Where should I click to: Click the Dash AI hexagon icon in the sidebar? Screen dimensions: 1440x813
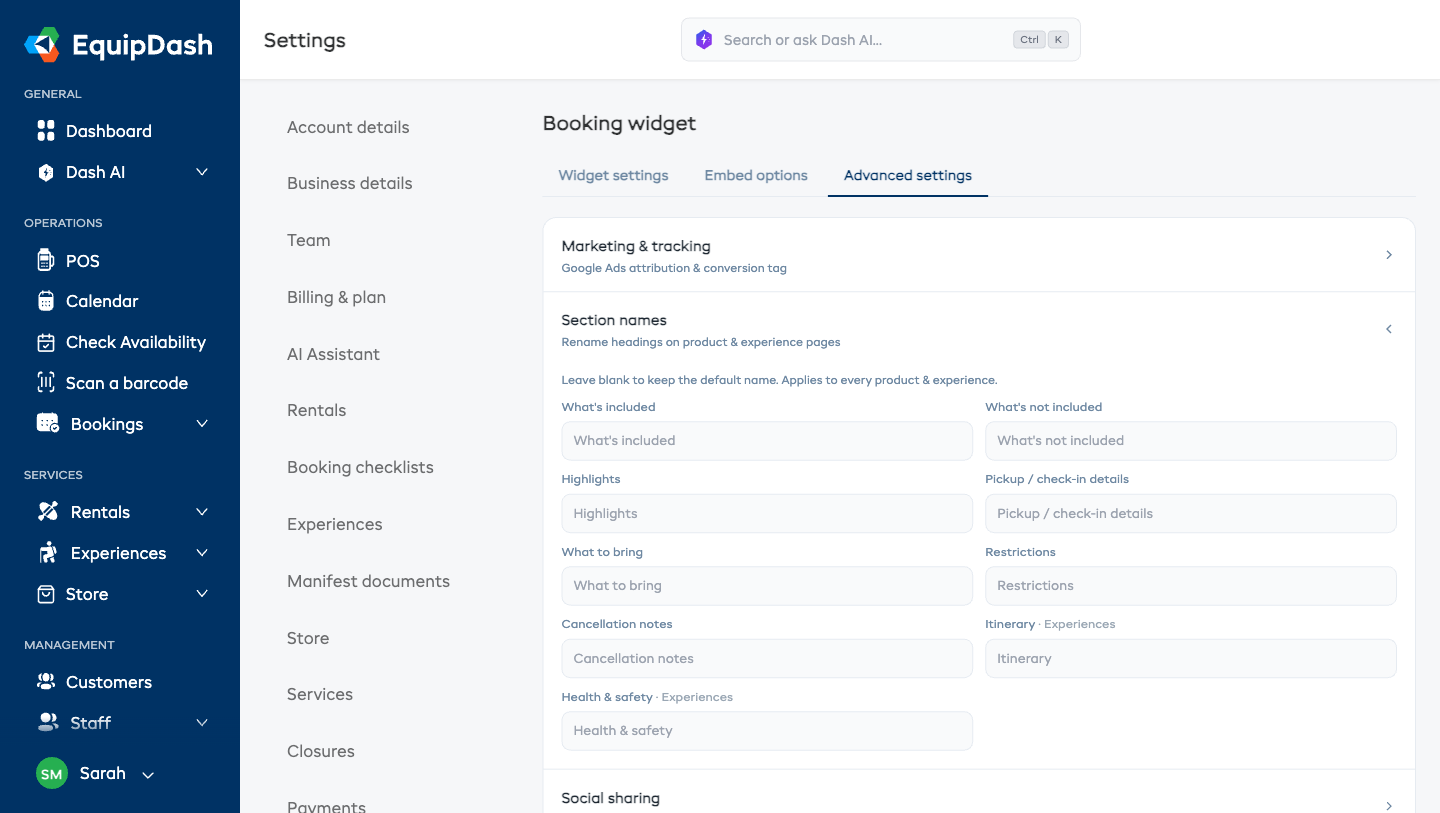(x=45, y=172)
